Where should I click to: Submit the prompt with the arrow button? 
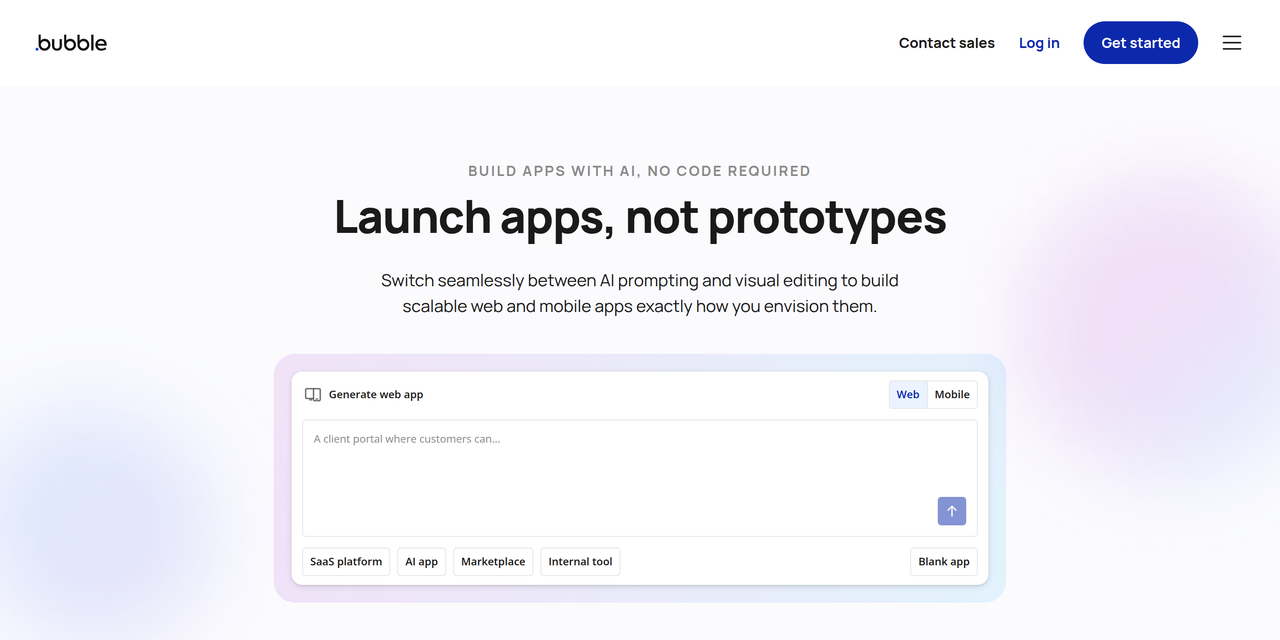click(x=952, y=511)
